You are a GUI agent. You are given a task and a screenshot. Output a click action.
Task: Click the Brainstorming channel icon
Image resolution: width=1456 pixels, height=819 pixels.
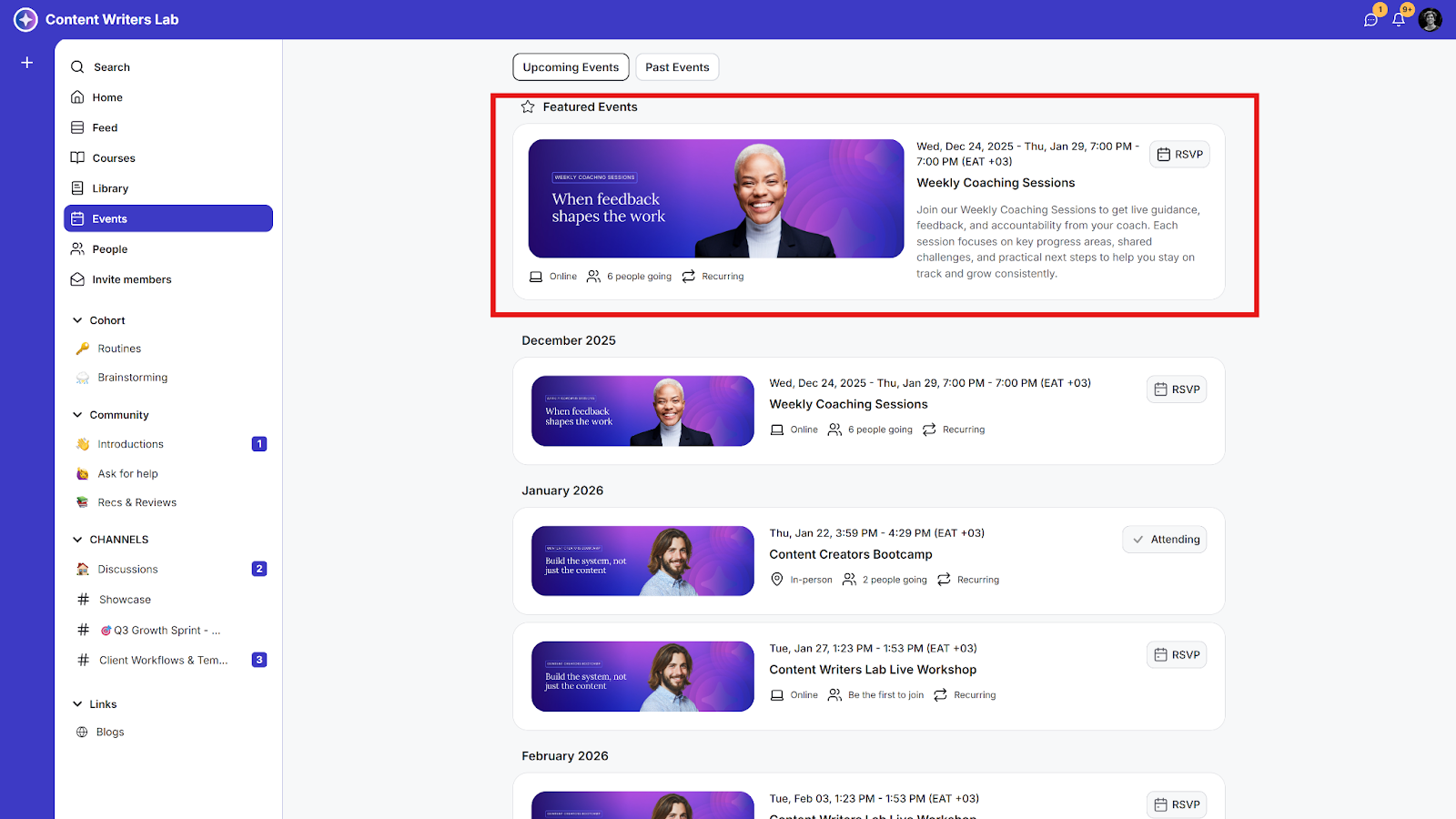click(x=83, y=378)
